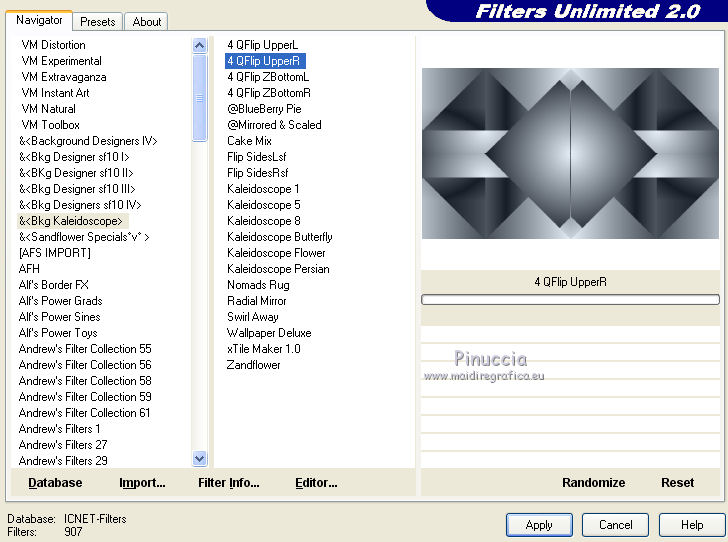Click the Apply button
The height and width of the screenshot is (542, 728).
(539, 525)
